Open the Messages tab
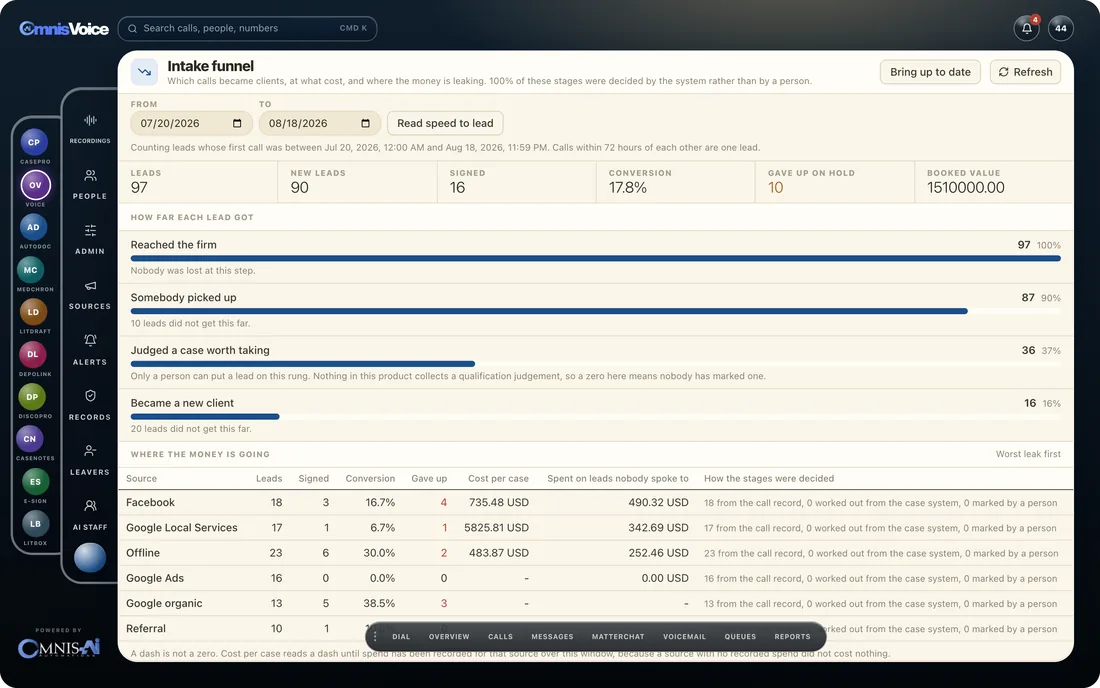1100x688 pixels. [x=552, y=637]
